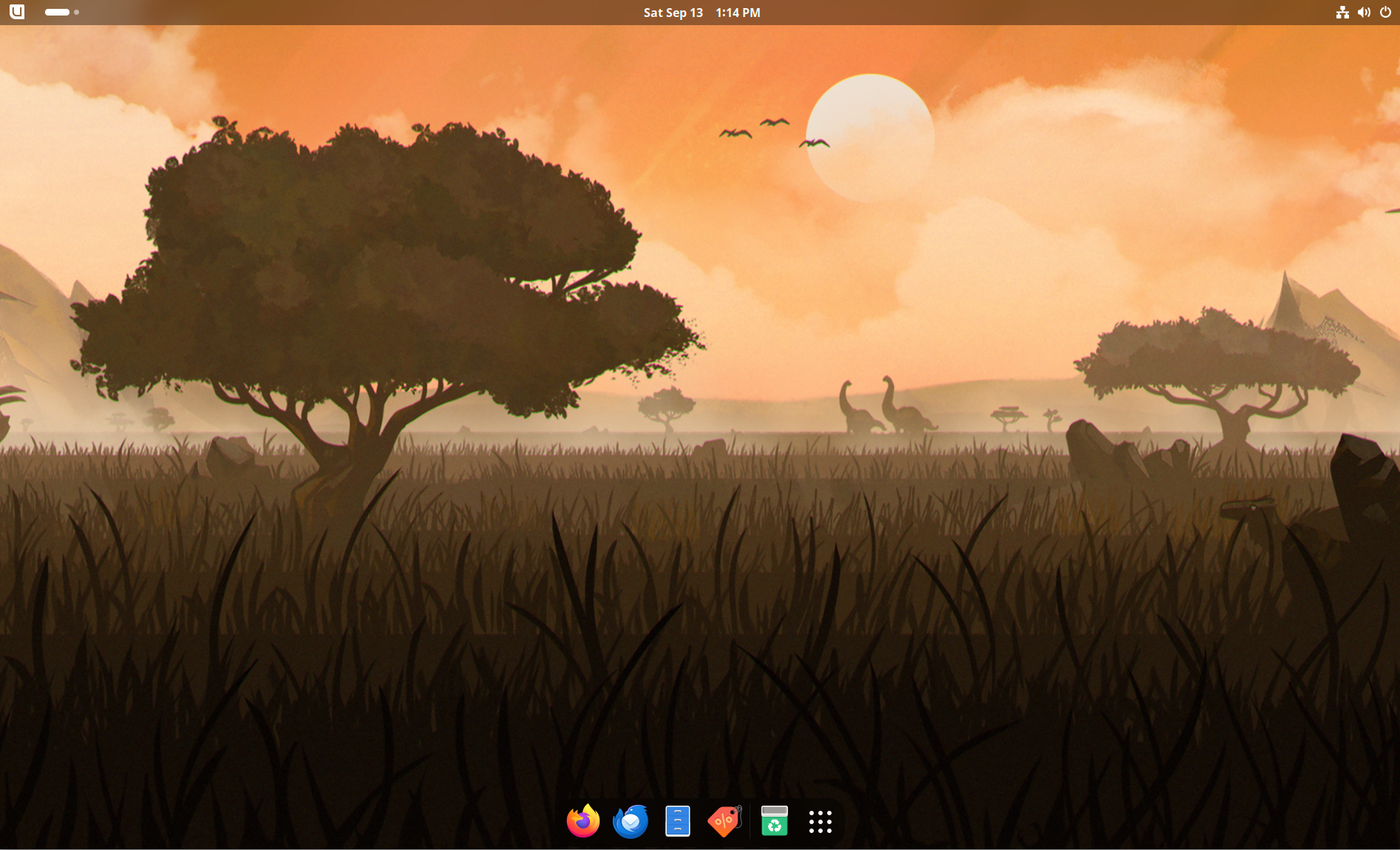The height and width of the screenshot is (850, 1400).
Task: Click the two dinosaurs on the wallpaper
Action: [x=883, y=409]
